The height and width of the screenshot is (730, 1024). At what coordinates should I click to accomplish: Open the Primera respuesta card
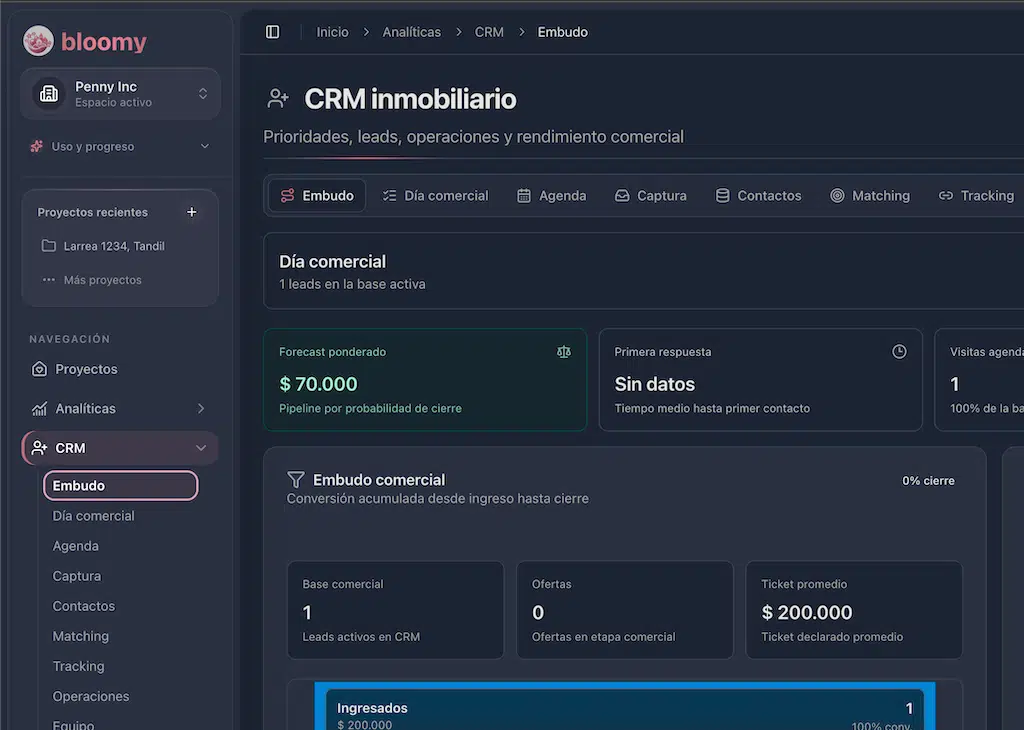pyautogui.click(x=761, y=380)
